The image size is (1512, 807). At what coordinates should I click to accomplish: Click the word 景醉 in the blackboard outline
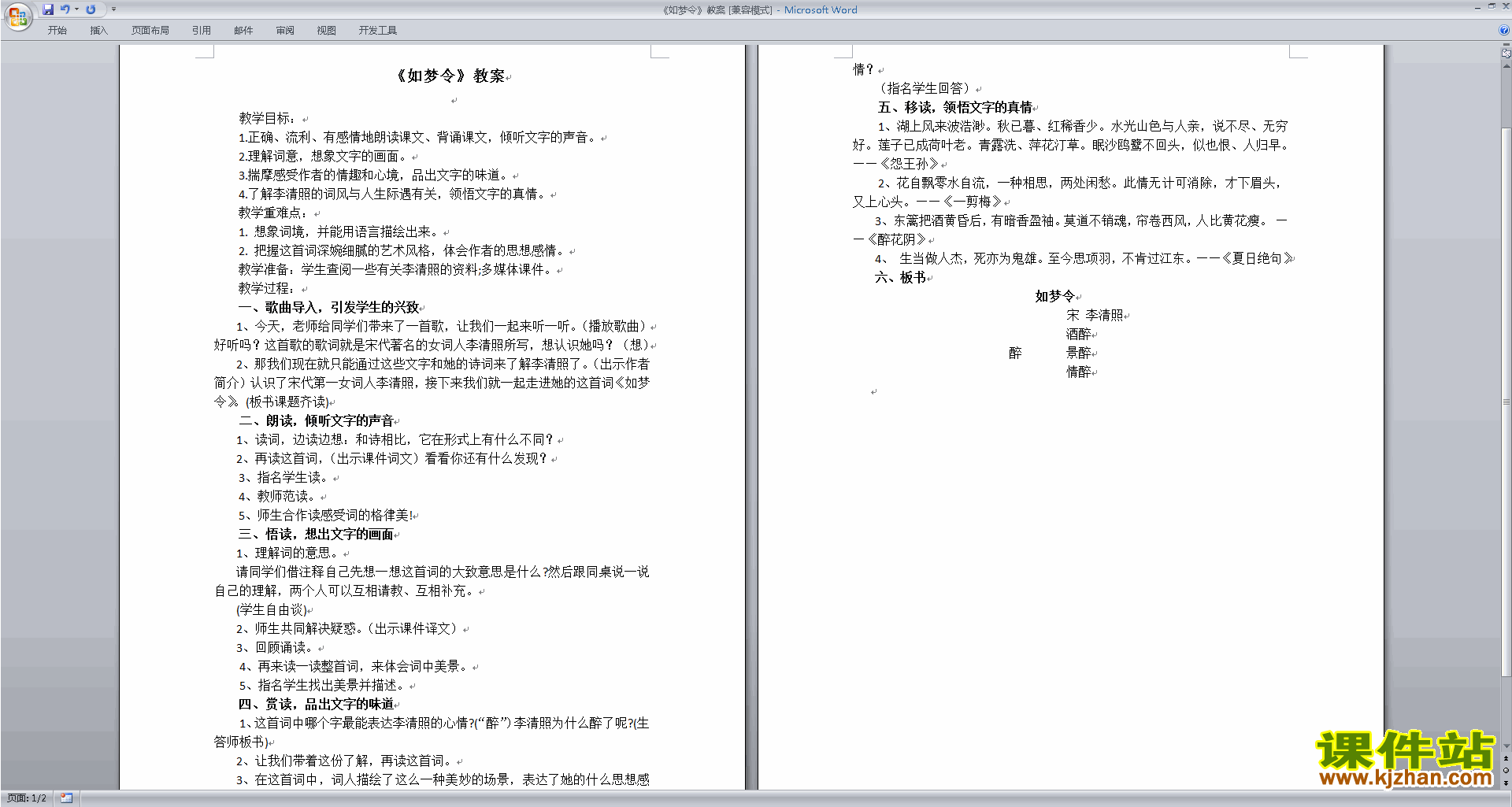coord(1079,353)
